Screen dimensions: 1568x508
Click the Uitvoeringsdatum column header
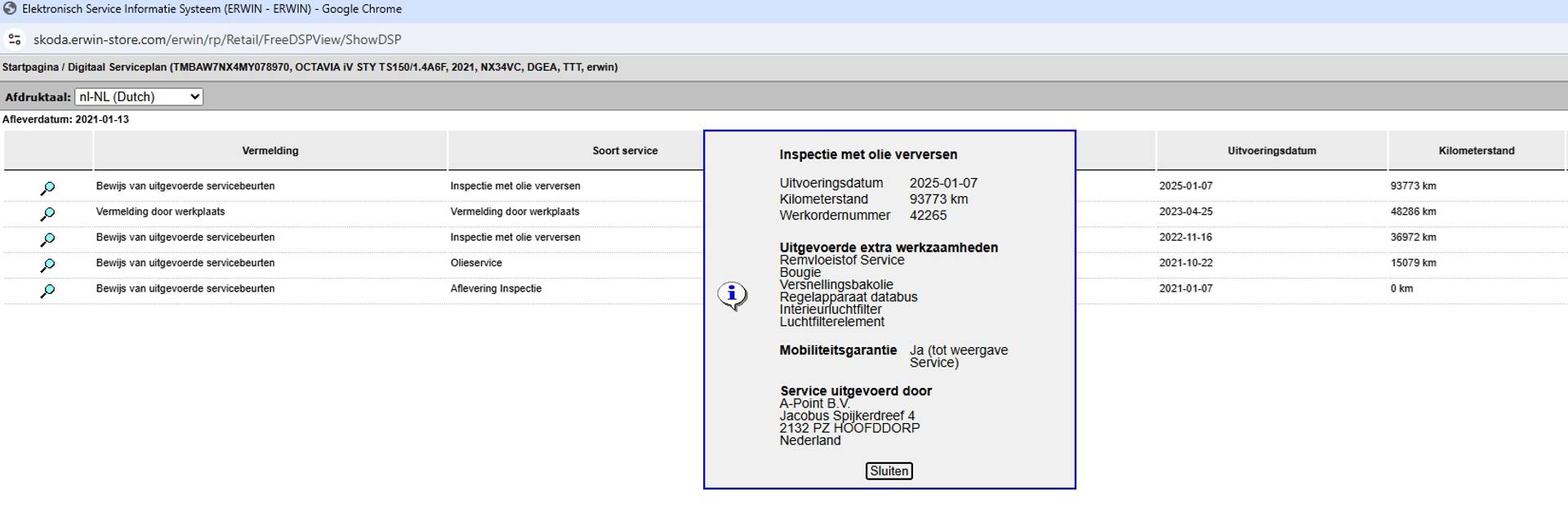1271,151
